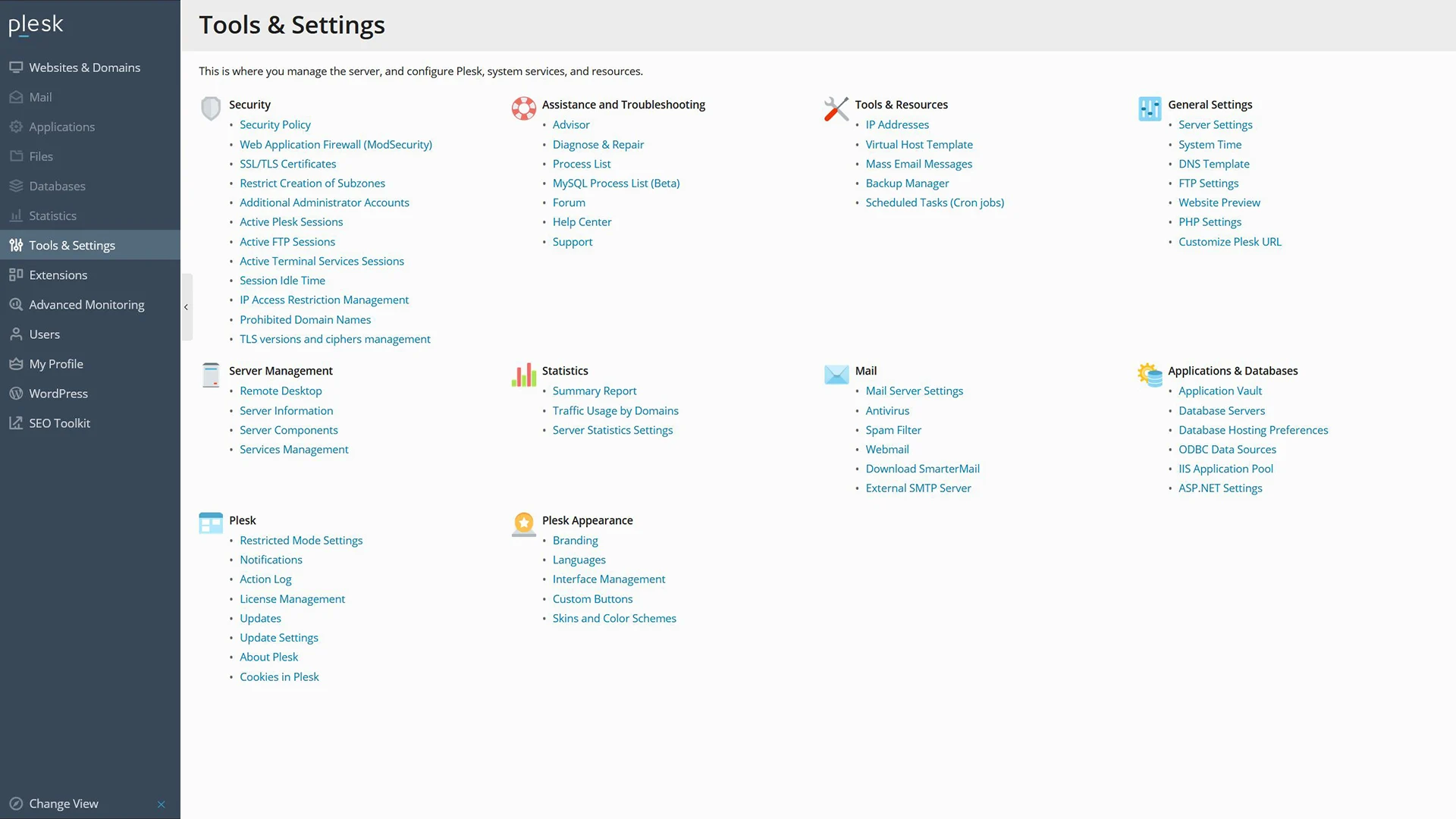The width and height of the screenshot is (1456, 819).
Task: Click the Plesk logo
Action: pos(36,25)
